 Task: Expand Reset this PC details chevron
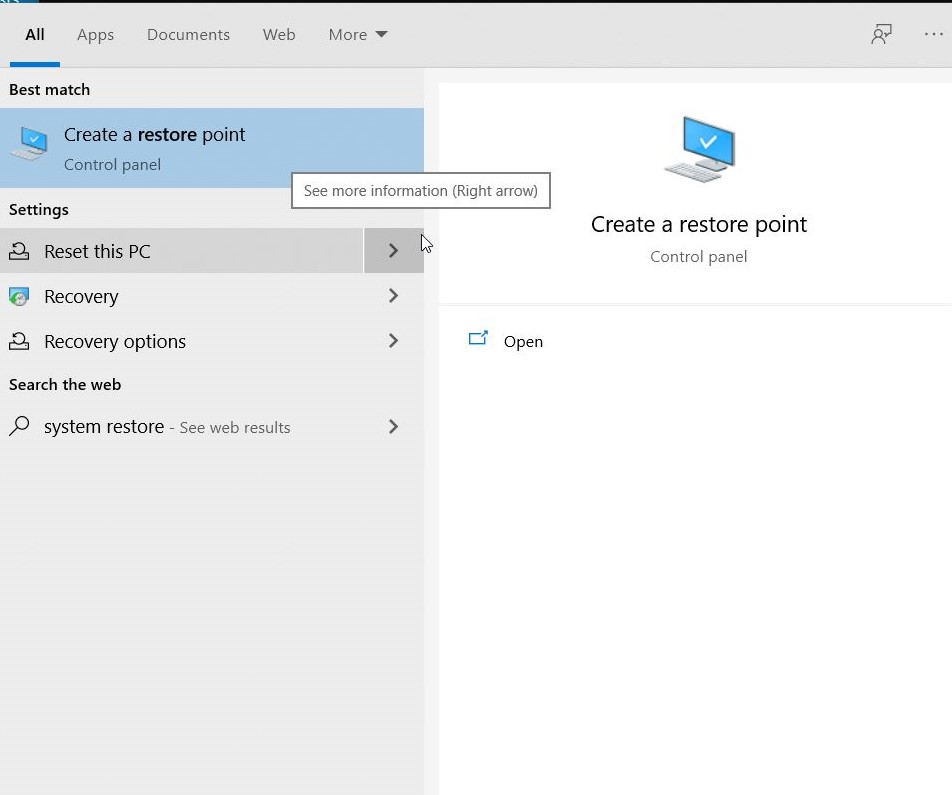point(393,250)
